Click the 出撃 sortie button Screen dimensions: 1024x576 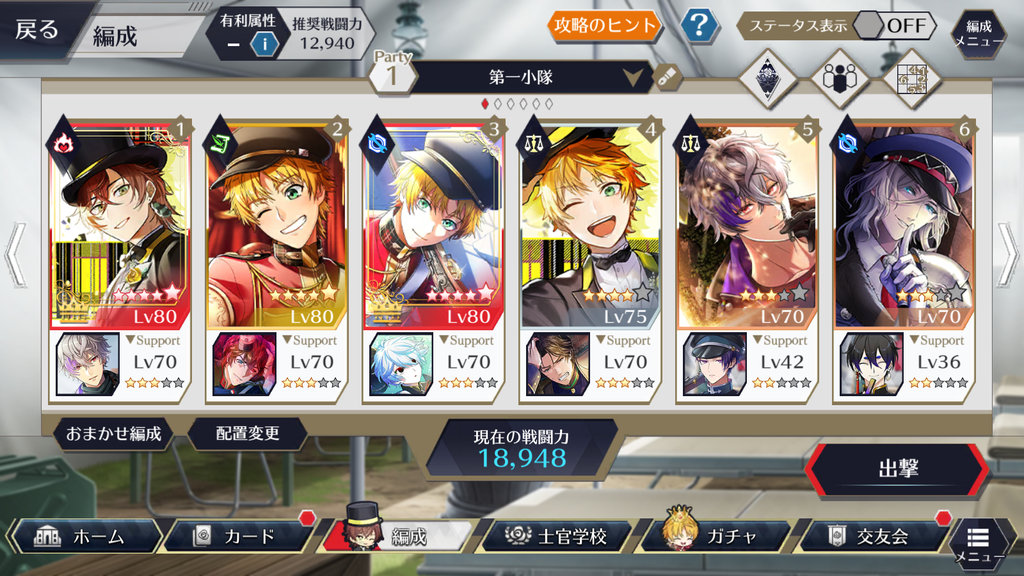point(897,468)
